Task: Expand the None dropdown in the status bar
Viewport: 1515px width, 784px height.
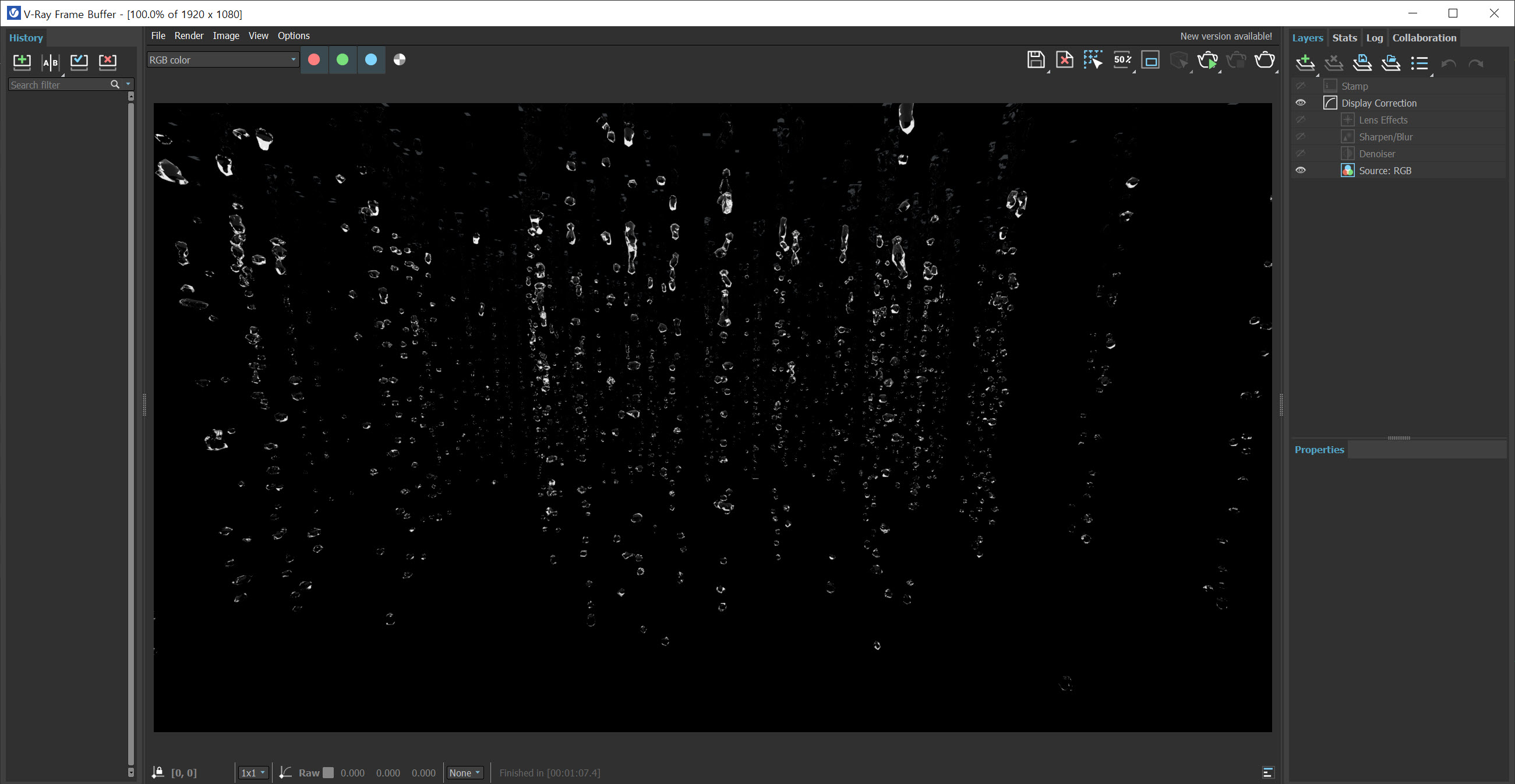Action: (465, 772)
